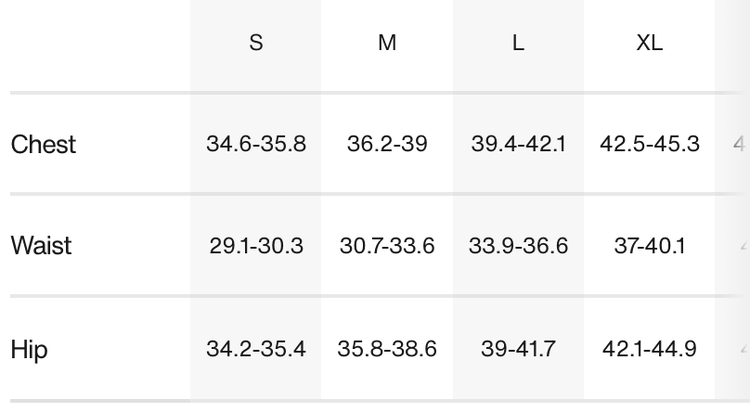750x412 pixels.
Task: Choose the XL size column header
Action: pyautogui.click(x=649, y=44)
